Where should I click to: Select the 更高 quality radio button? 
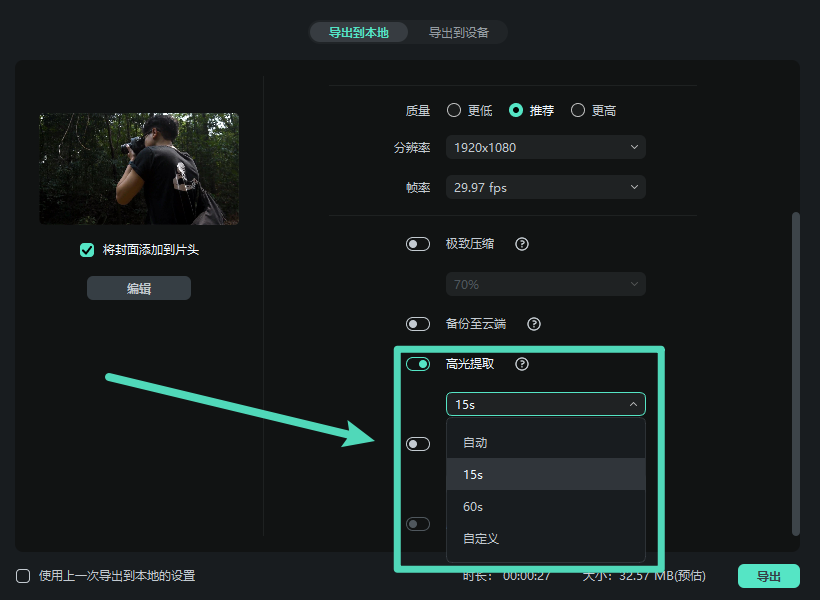(x=576, y=110)
